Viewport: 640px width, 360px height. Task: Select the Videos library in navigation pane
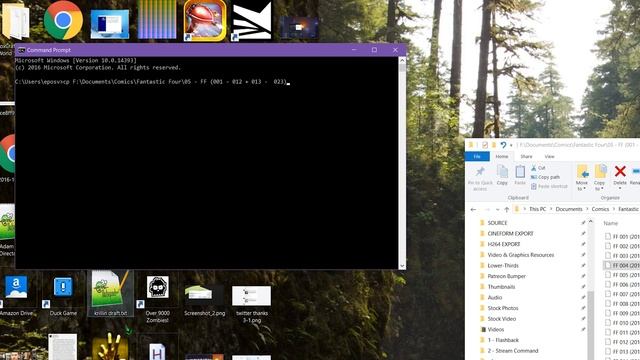point(496,329)
